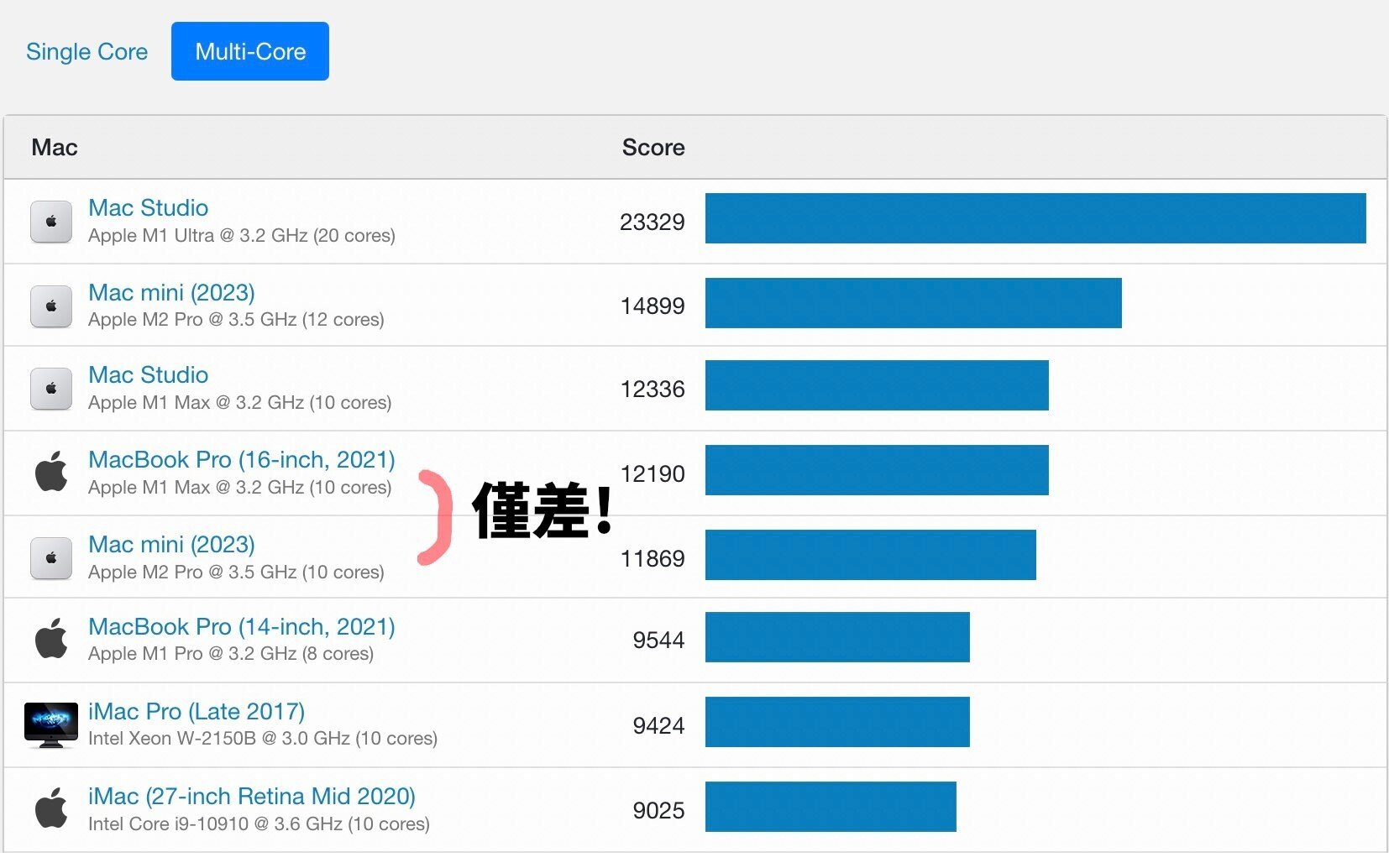This screenshot has height=868, width=1389.
Task: Click the Apple logo beside MacBook Pro 14-inch
Action: tap(50, 639)
